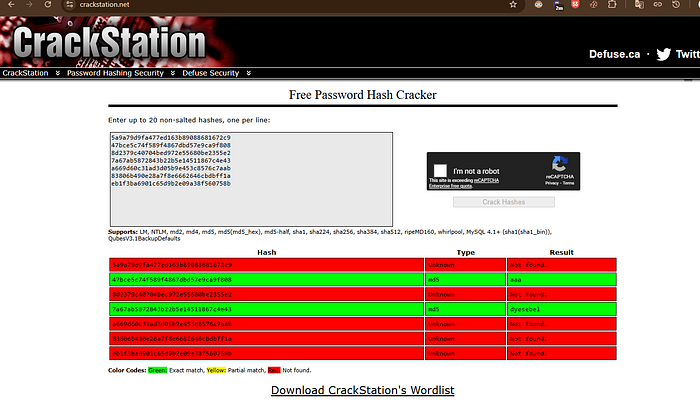Click the cracked result "dyesebel"
Image resolution: width=700 pixels, height=400 pixels.
click(525, 309)
